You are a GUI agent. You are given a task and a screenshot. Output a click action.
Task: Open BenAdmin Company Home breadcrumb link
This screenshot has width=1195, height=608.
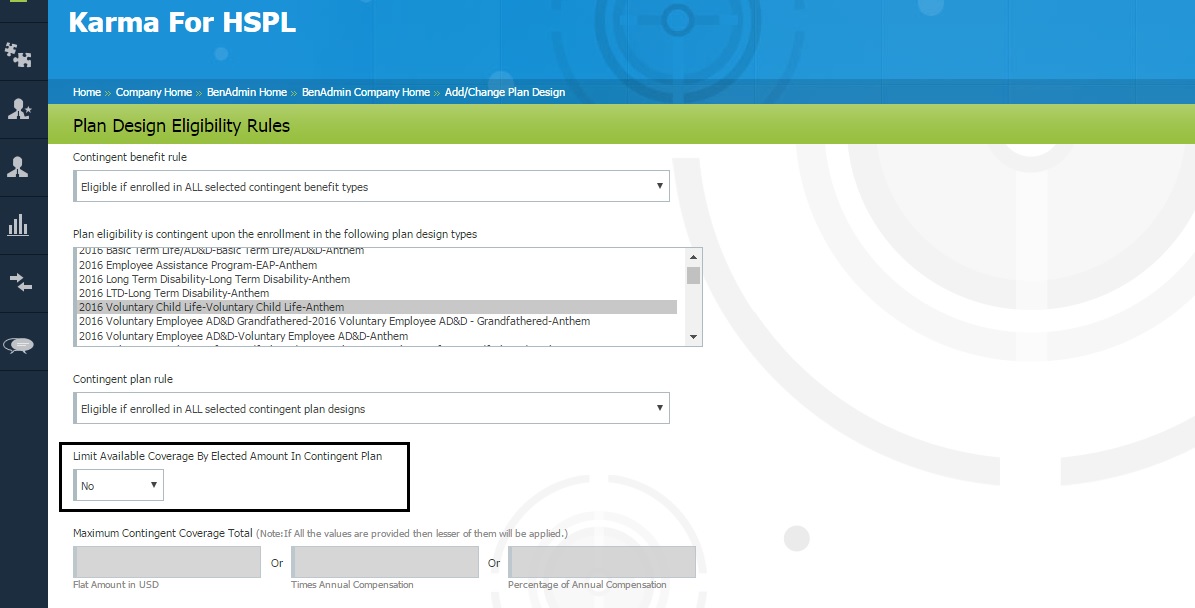point(365,92)
